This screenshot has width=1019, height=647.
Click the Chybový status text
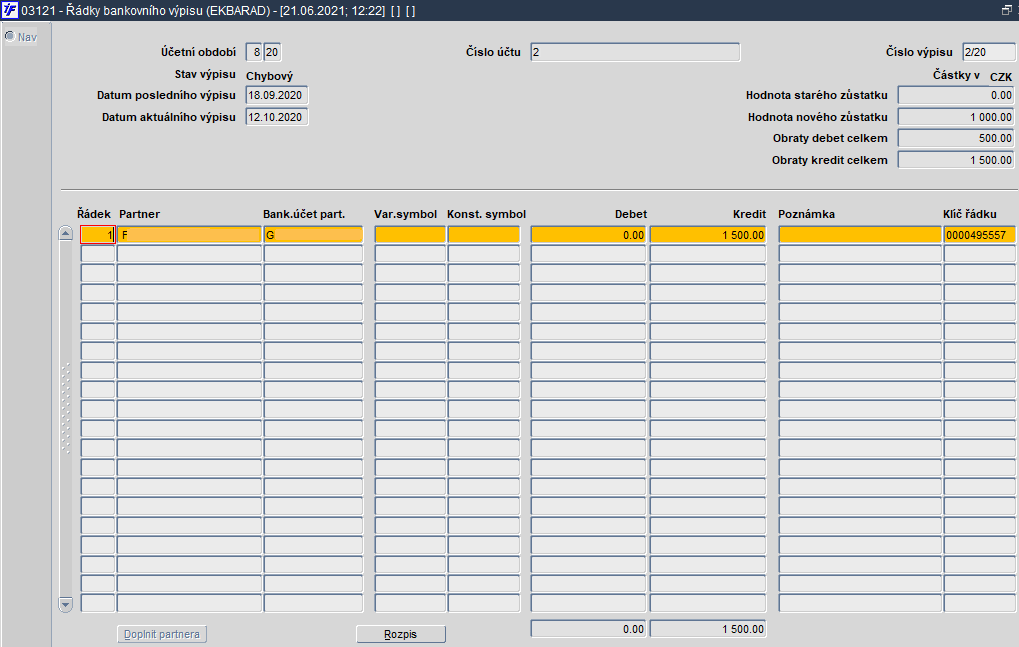(x=269, y=76)
